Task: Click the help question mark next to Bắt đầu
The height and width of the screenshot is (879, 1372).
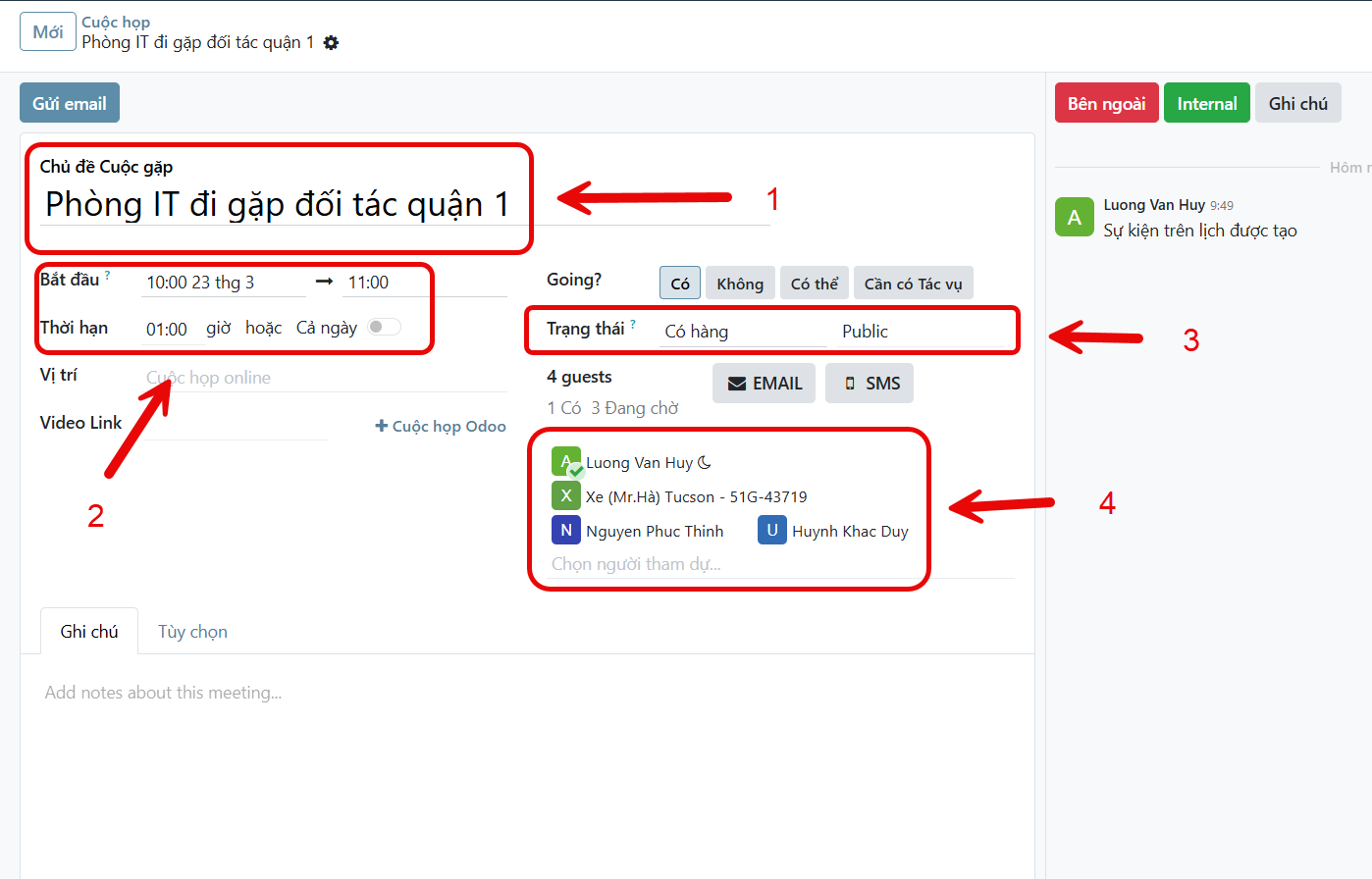Action: (108, 276)
